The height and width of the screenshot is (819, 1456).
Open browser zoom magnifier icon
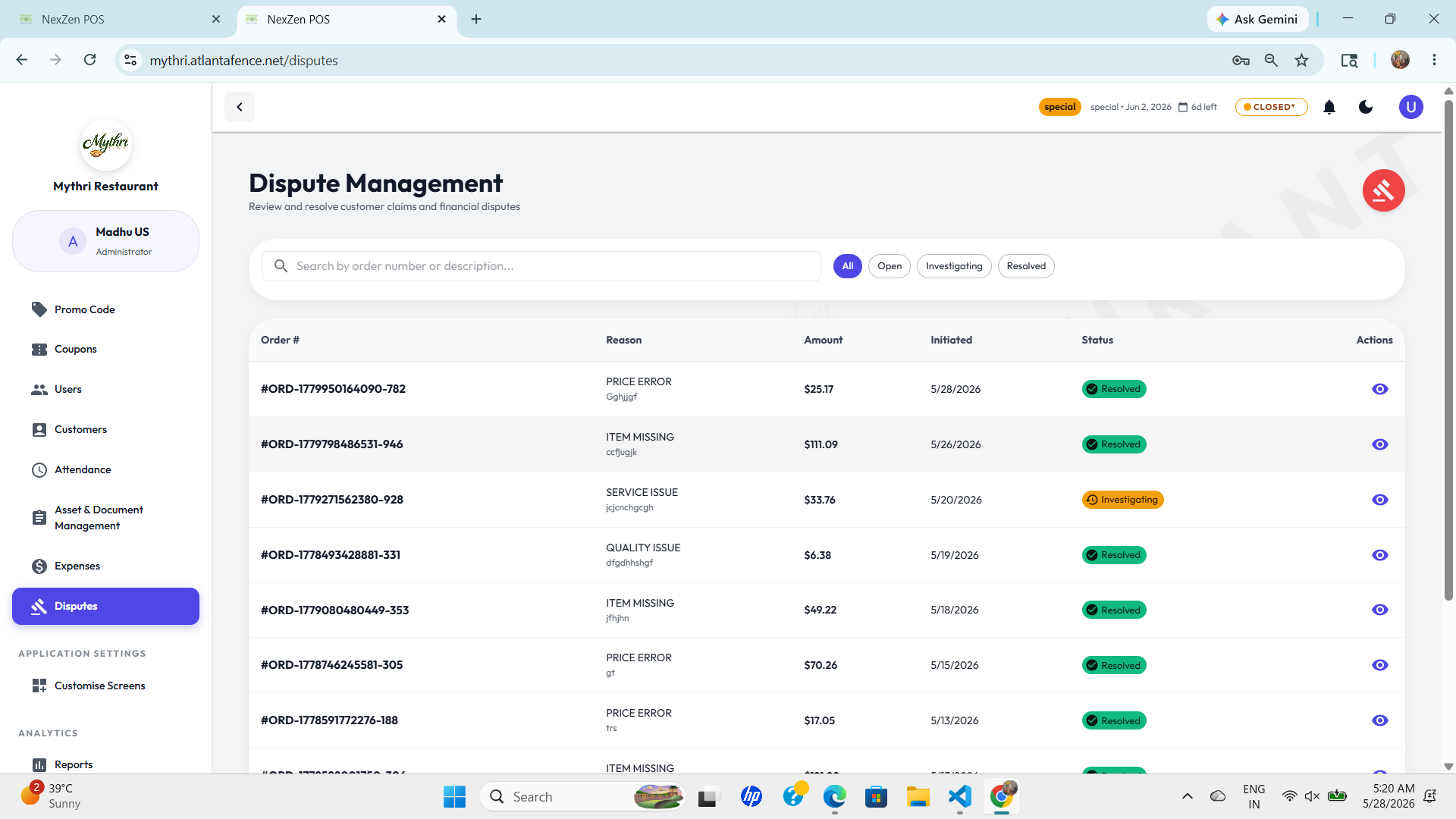click(1271, 61)
